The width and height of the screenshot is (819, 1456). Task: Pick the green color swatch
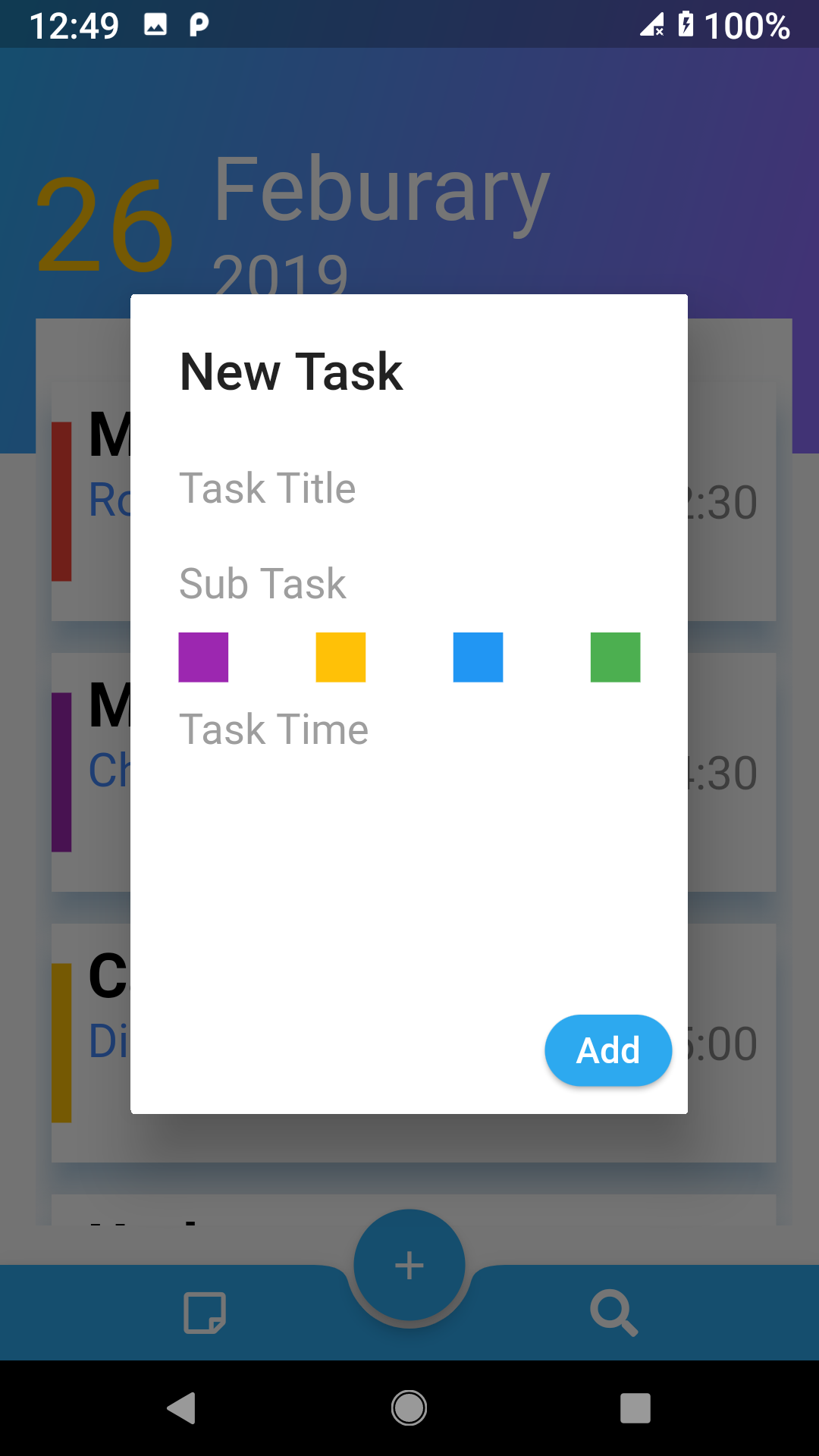[x=615, y=657]
